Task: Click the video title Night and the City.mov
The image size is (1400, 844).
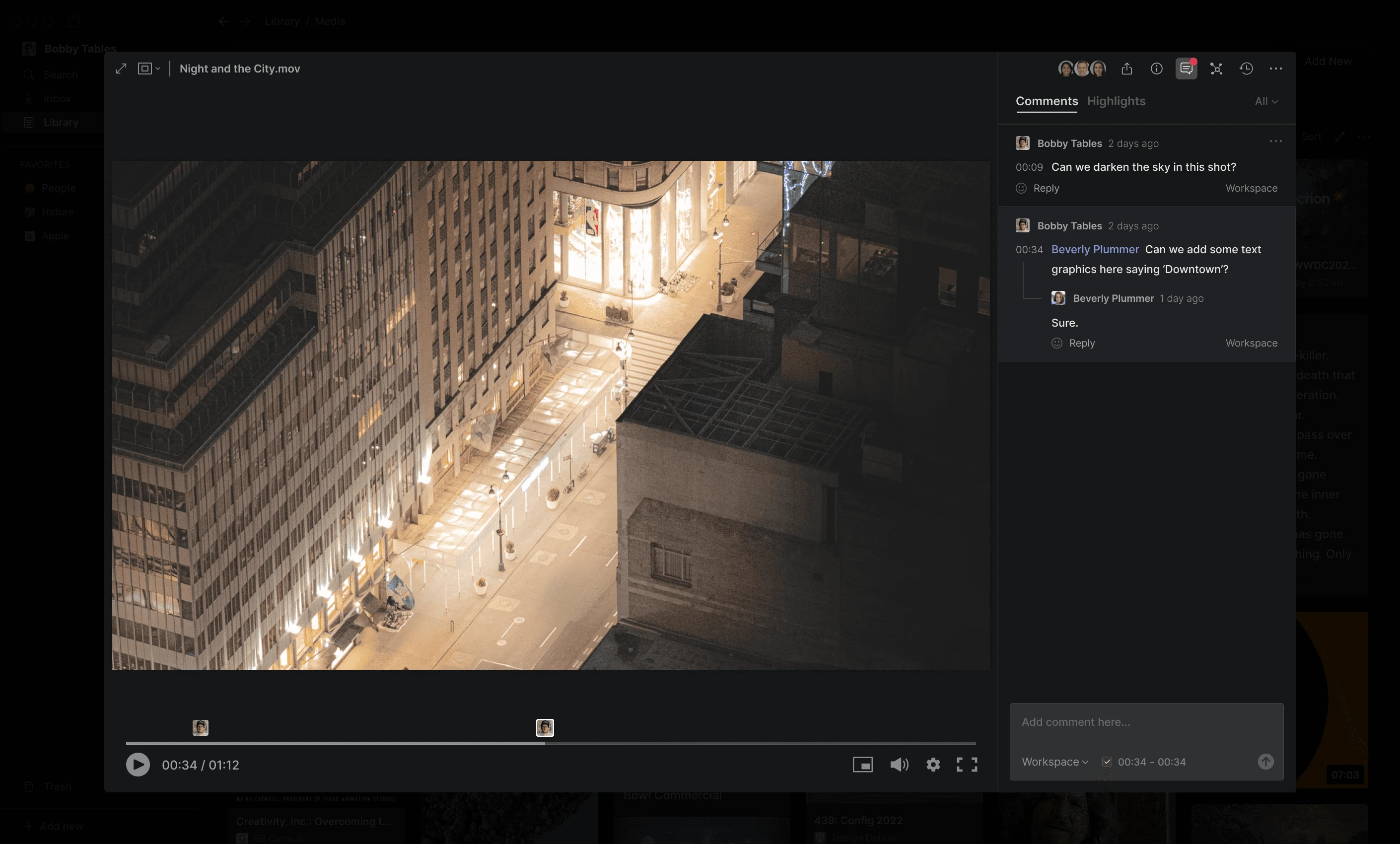Action: pos(240,69)
